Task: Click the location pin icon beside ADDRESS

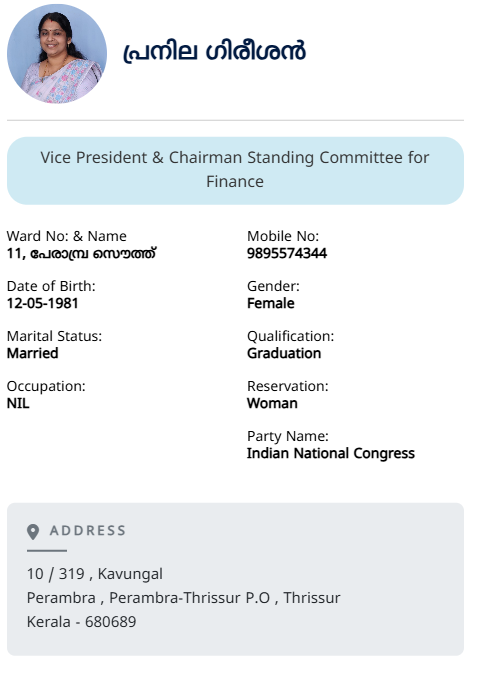Action: point(33,532)
